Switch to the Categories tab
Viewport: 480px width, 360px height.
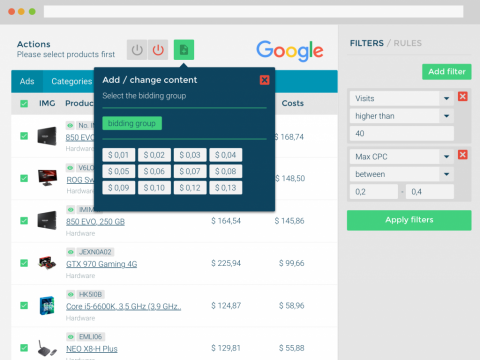[72, 81]
